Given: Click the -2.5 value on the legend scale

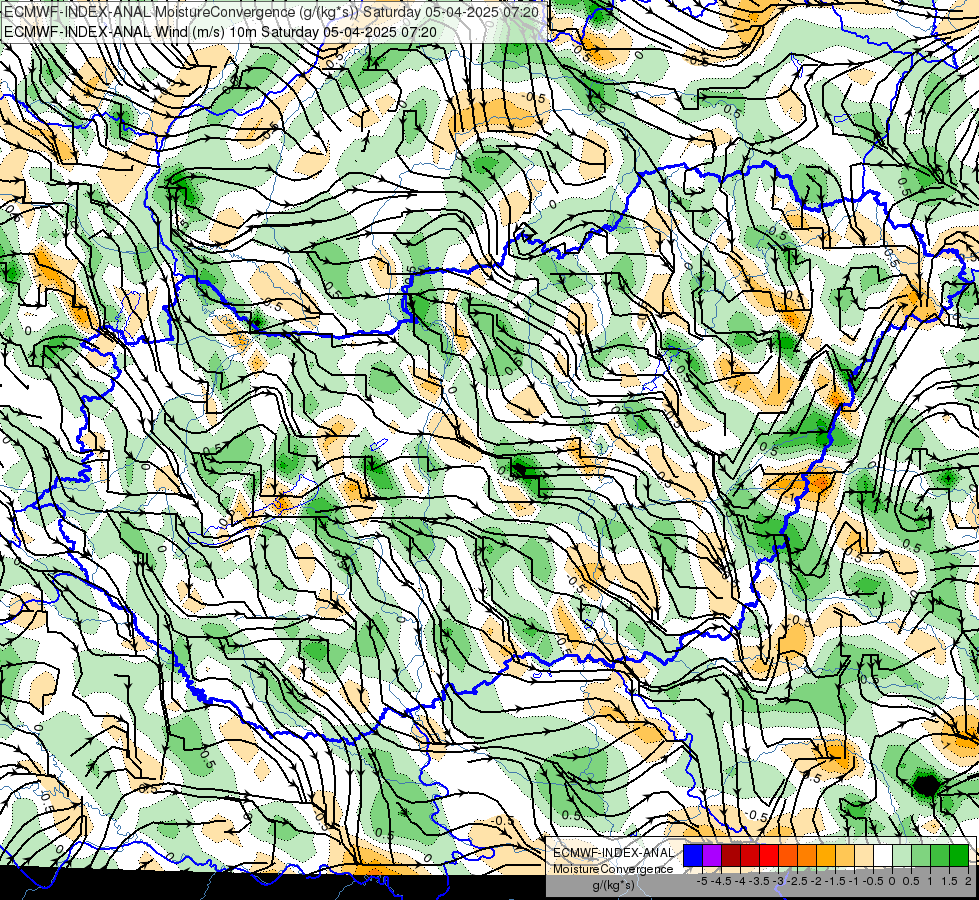Looking at the screenshot, I should [798, 881].
